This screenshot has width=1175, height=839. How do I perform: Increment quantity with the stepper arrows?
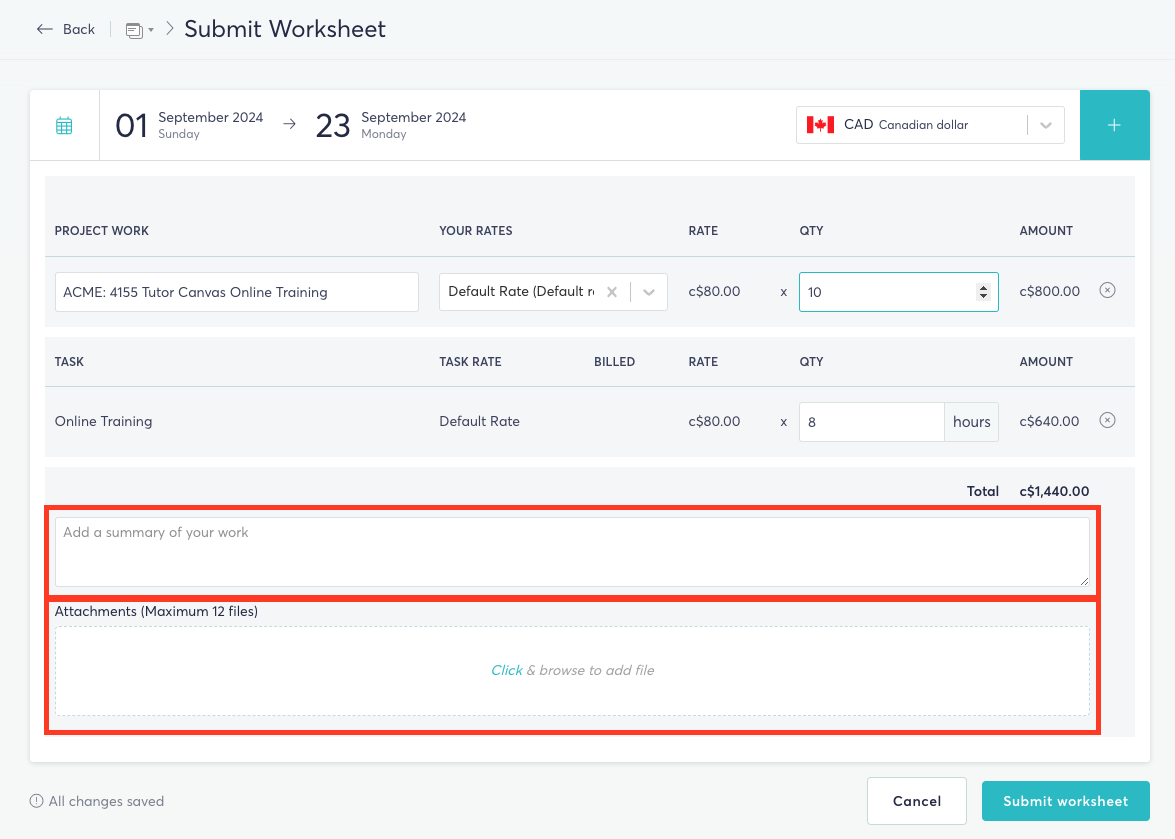click(x=985, y=291)
